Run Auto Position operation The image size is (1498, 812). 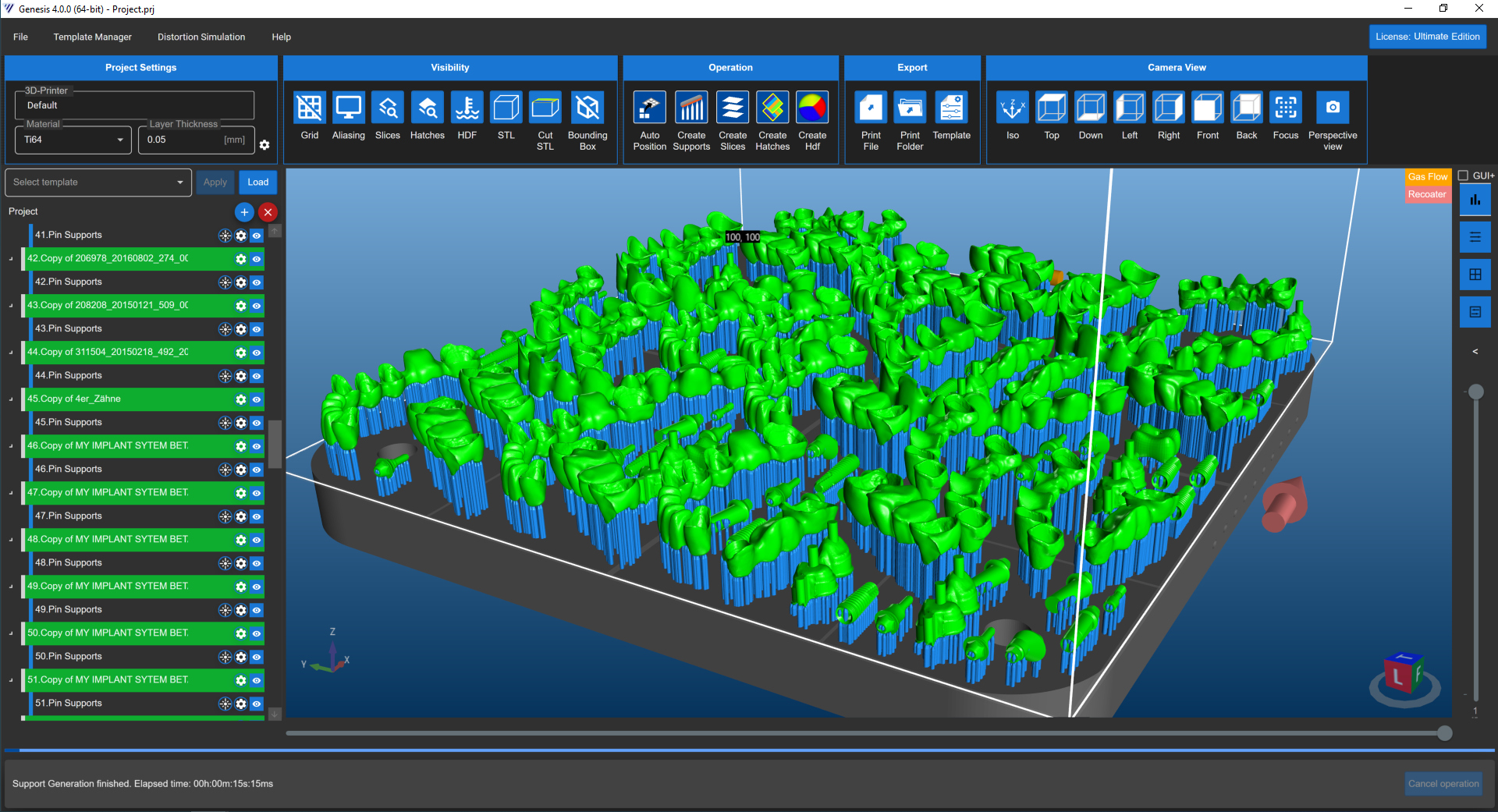pos(649,108)
